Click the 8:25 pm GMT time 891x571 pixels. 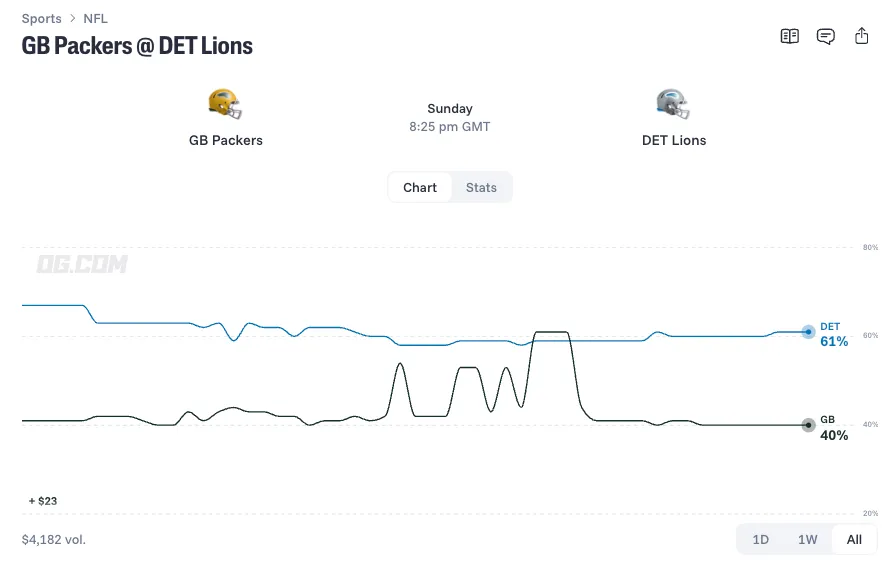449,127
